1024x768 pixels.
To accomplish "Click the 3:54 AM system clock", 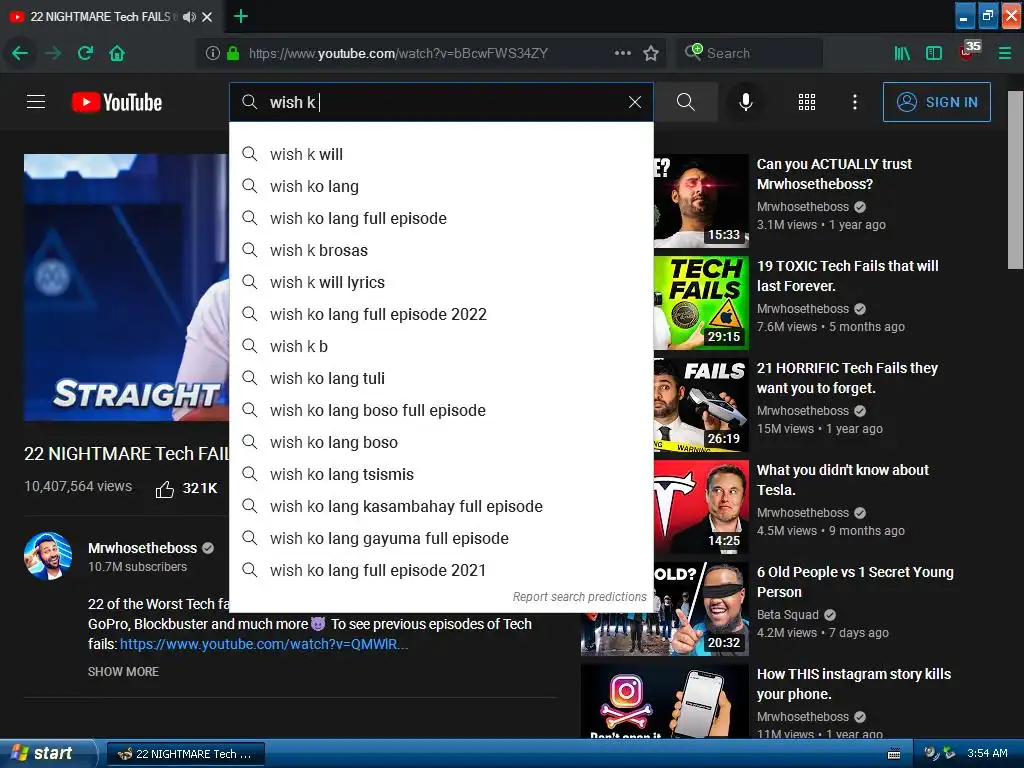I will click(987, 753).
